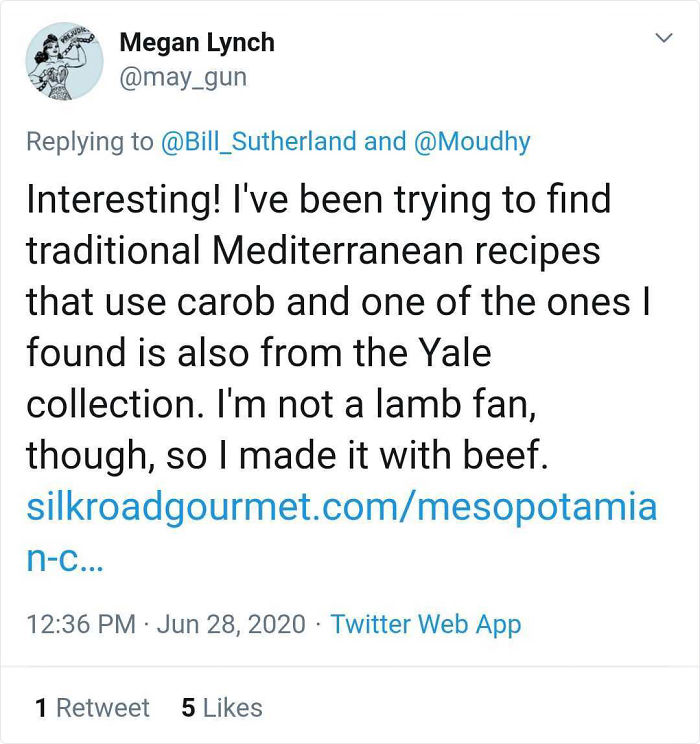Click the Jun 28, 2020 date
The height and width of the screenshot is (744, 700).
click(230, 625)
